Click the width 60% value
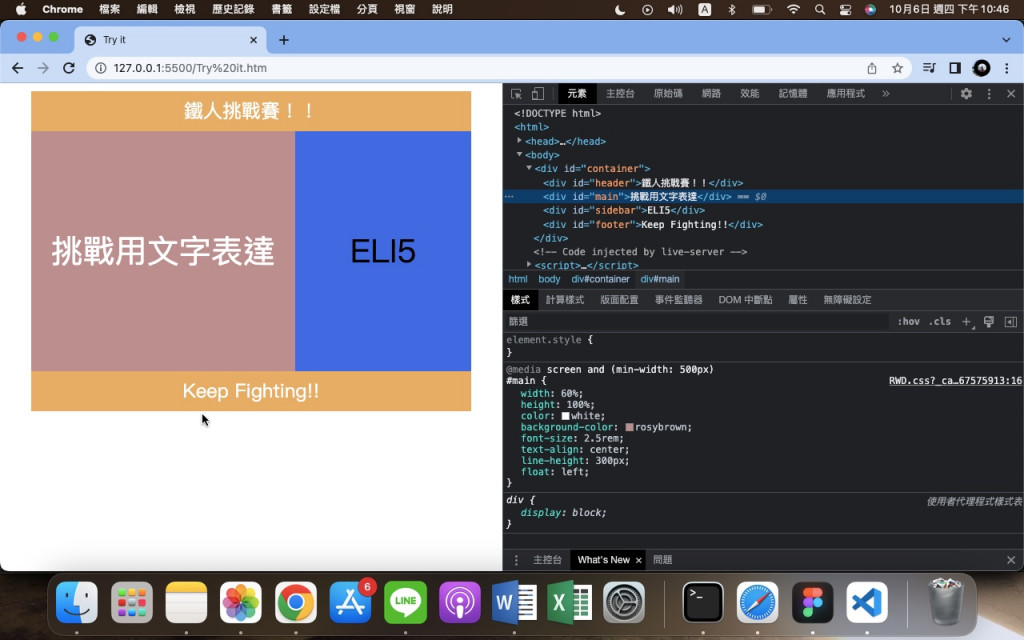The width and height of the screenshot is (1024, 640). (x=568, y=394)
